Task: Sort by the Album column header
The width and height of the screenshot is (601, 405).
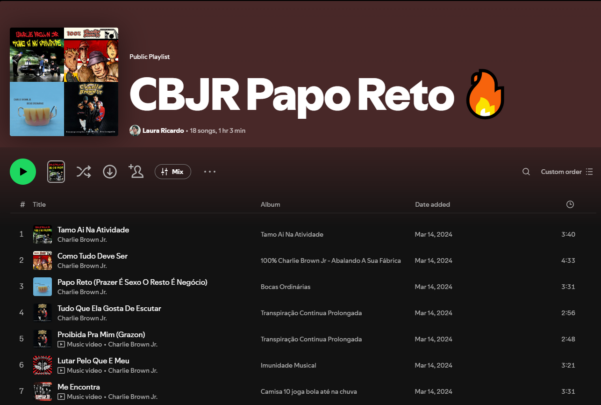Action: 270,204
